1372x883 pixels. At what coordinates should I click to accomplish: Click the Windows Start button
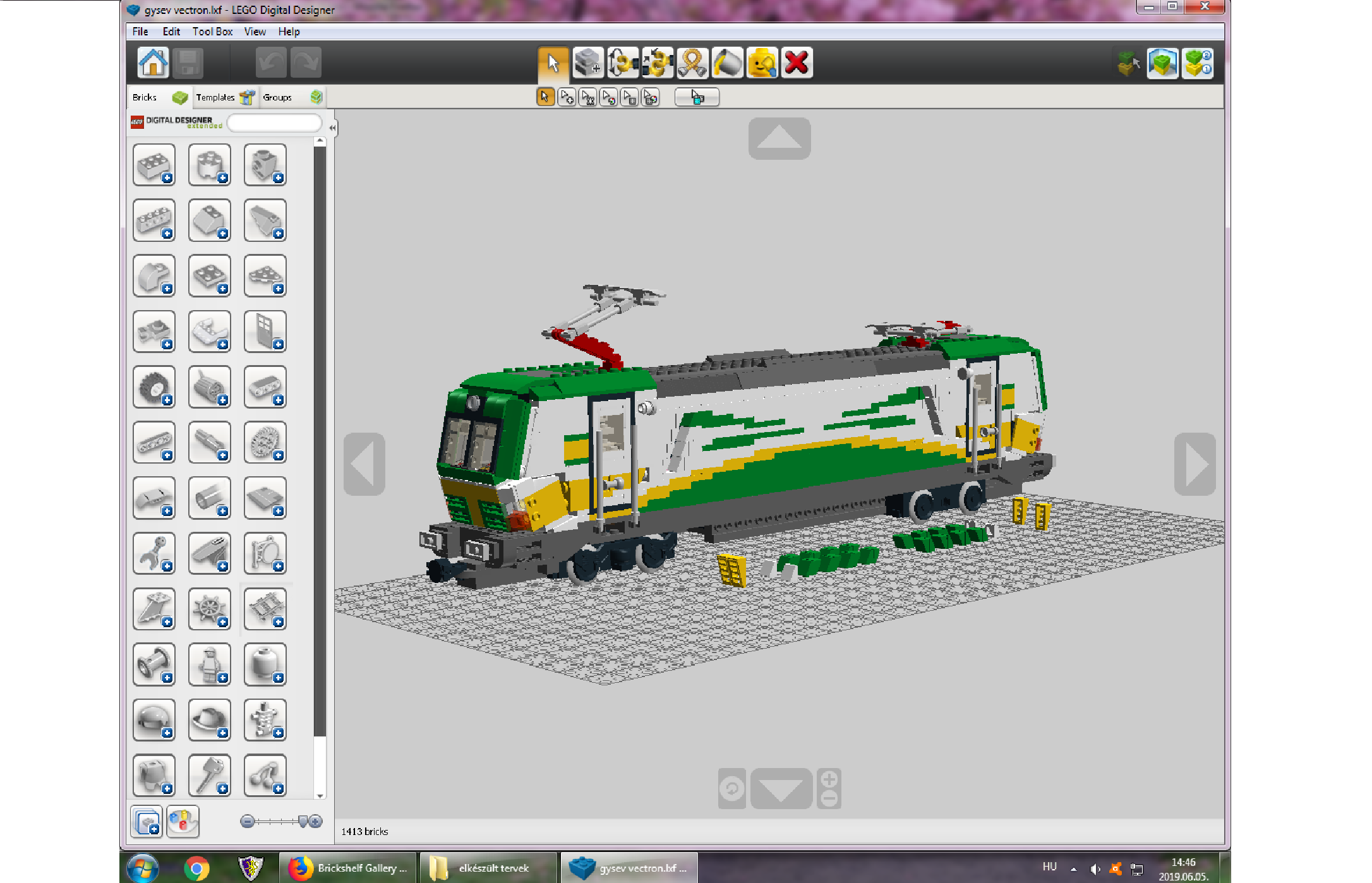click(142, 868)
